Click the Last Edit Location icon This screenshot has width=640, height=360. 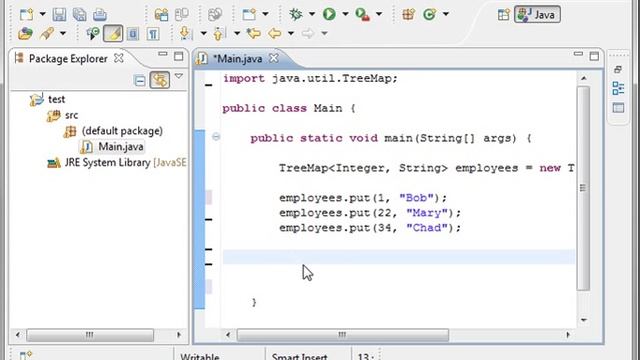[x=253, y=33]
